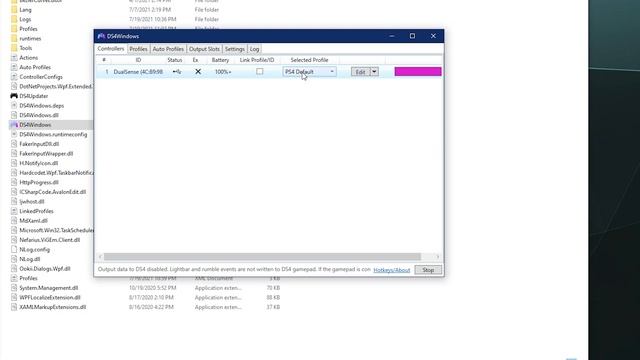Click the DS4Windows.dll file icon
The height and width of the screenshot is (360, 640).
[x=14, y=115]
